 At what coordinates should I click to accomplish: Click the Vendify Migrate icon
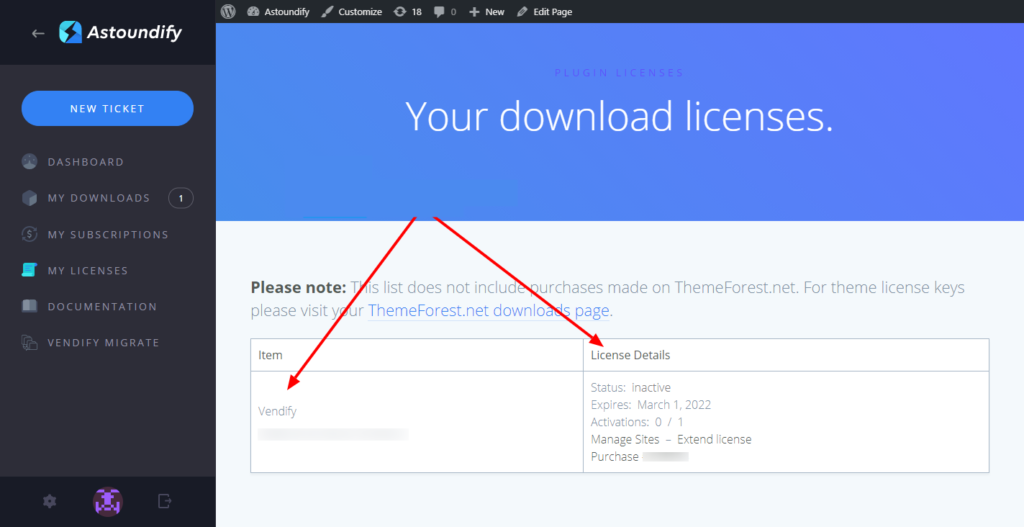coord(29,343)
